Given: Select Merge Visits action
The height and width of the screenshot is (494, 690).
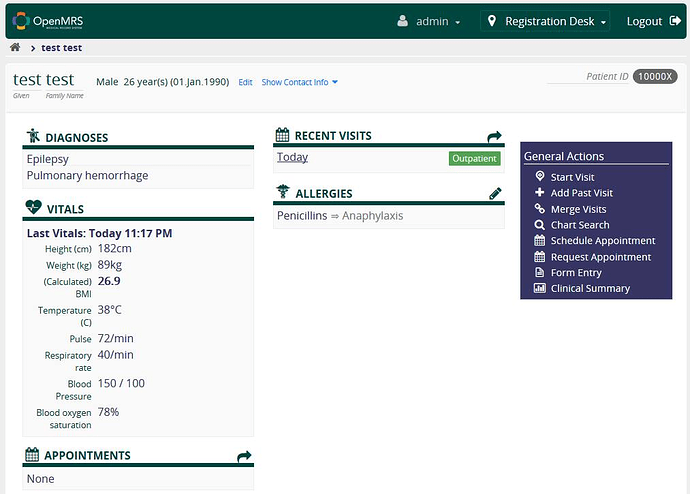Looking at the screenshot, I should (x=579, y=209).
